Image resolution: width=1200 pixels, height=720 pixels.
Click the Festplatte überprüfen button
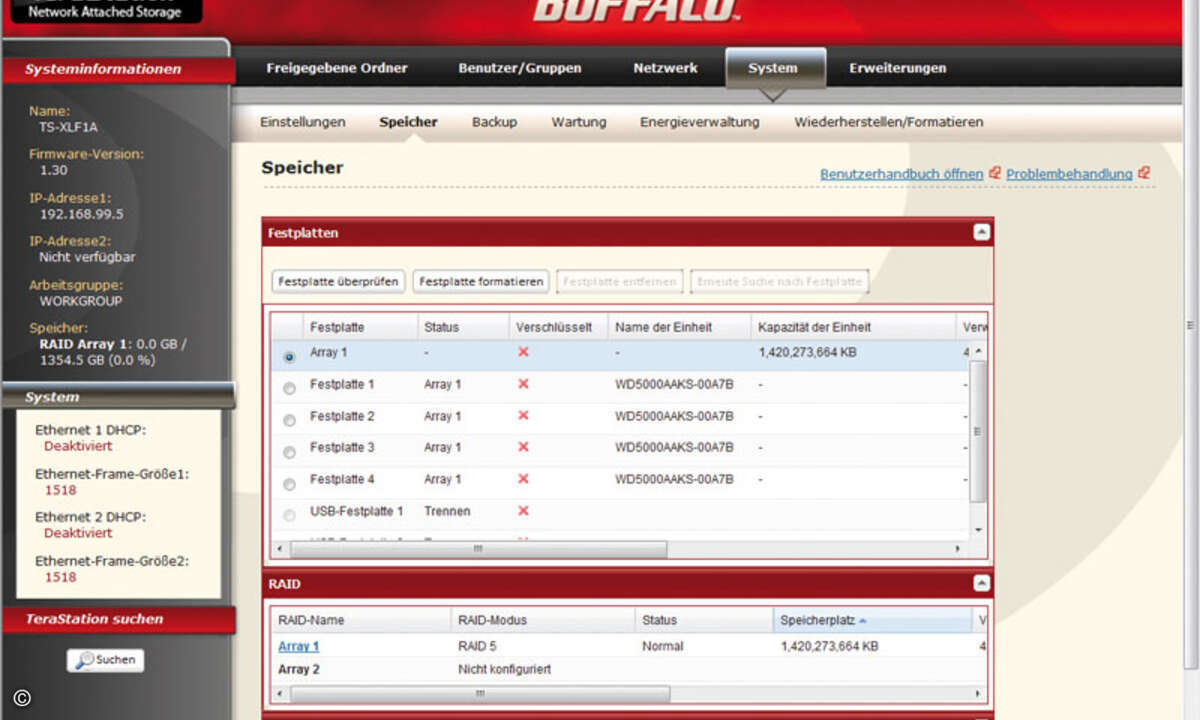tap(339, 281)
